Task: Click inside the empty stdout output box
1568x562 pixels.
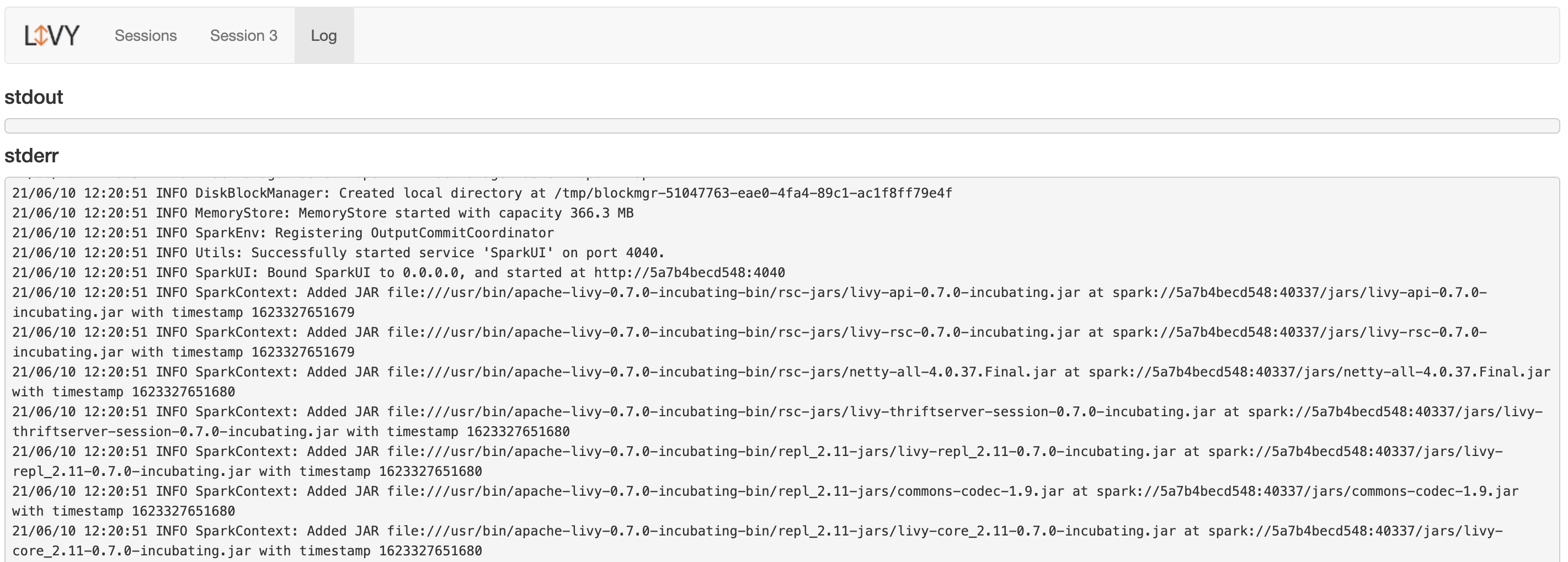Action: point(782,126)
